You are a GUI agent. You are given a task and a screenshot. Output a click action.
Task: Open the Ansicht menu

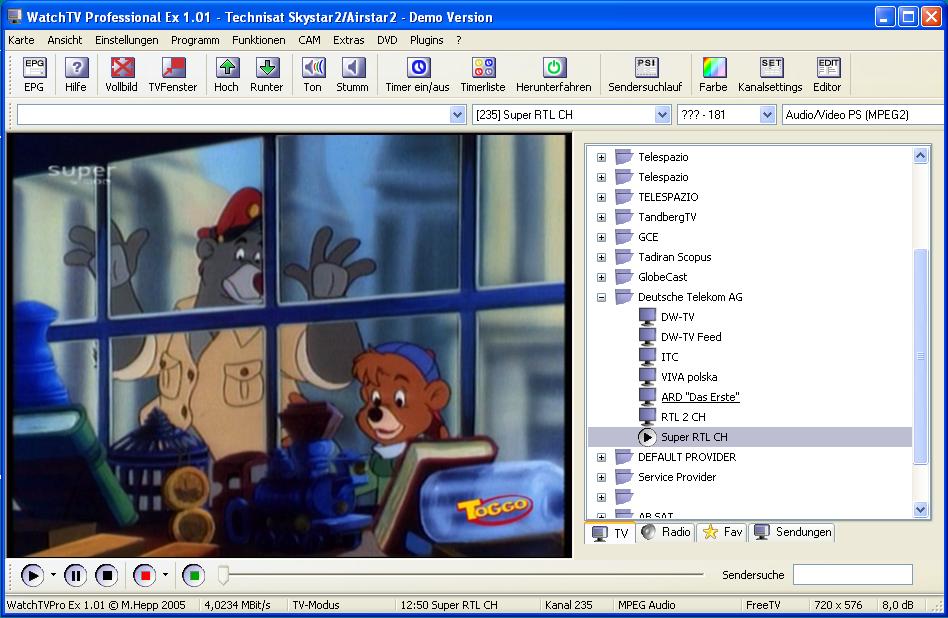point(65,40)
